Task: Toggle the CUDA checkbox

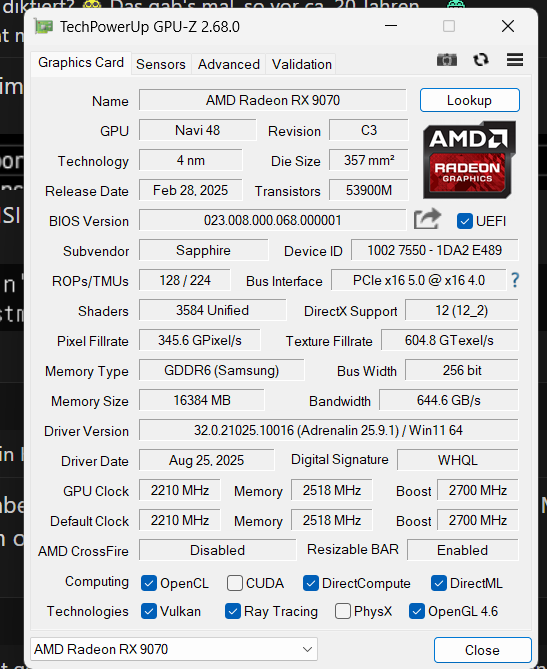Action: click(235, 583)
